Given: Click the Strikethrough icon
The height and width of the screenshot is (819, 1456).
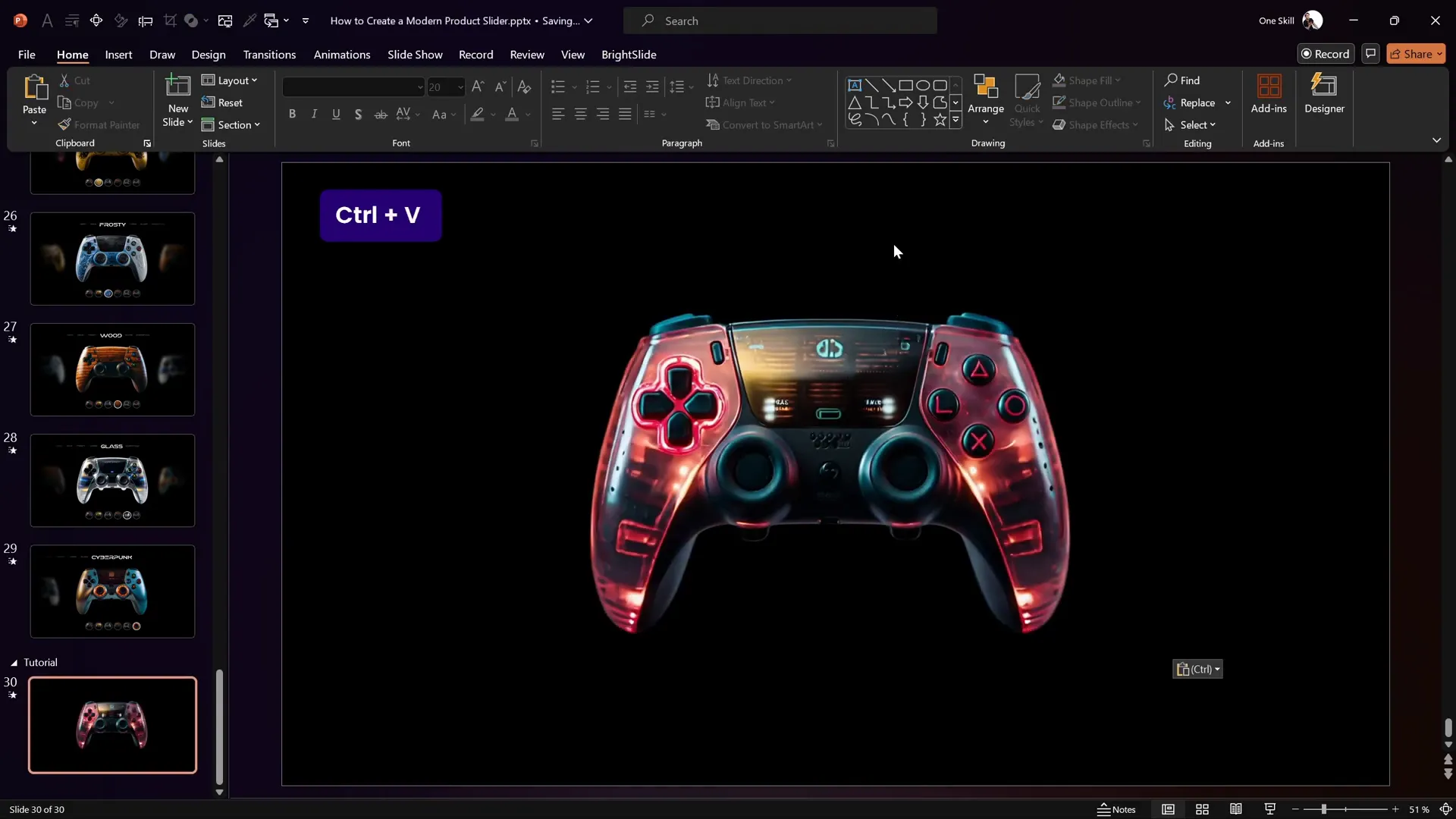Looking at the screenshot, I should [x=381, y=115].
